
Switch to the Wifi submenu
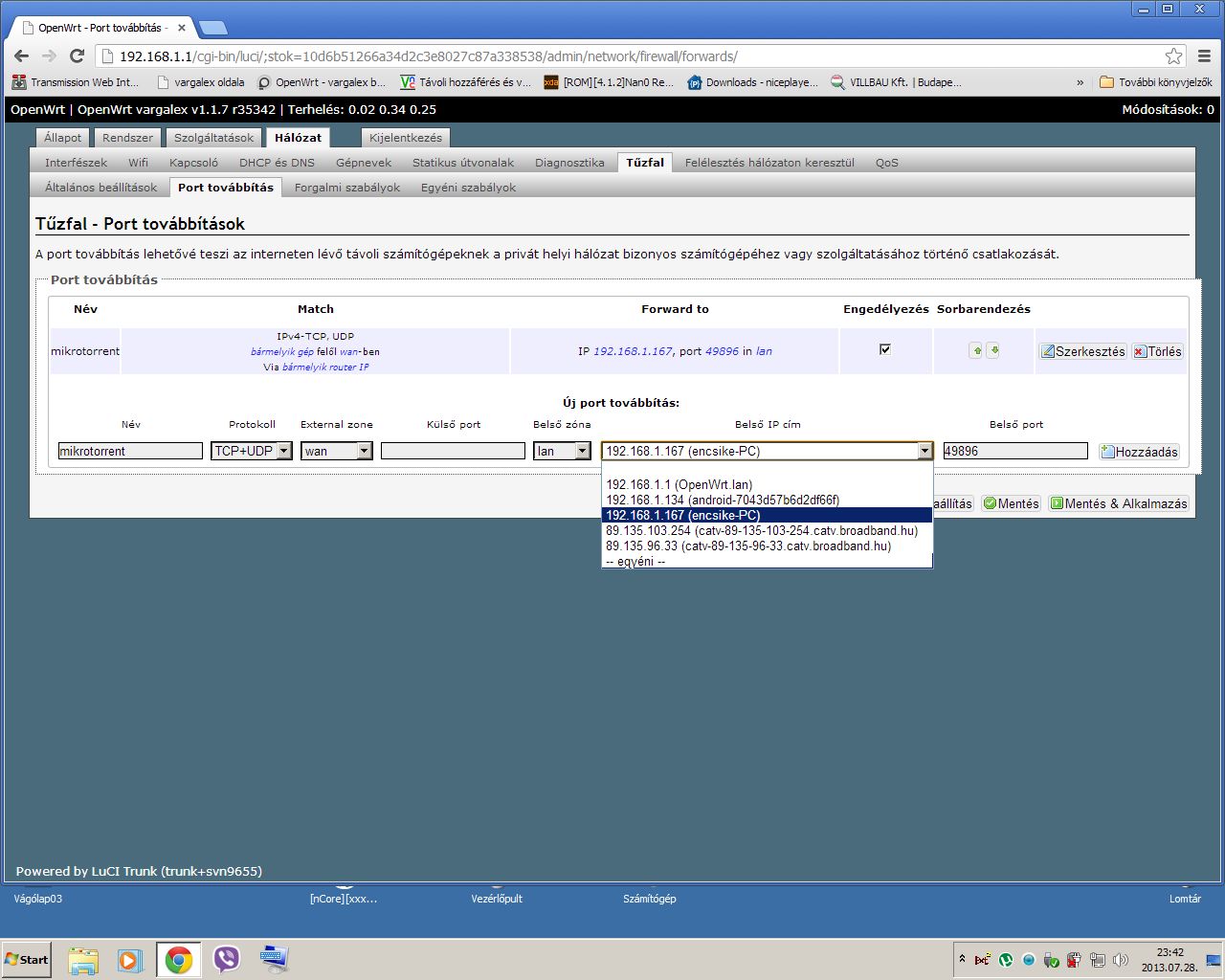point(138,163)
